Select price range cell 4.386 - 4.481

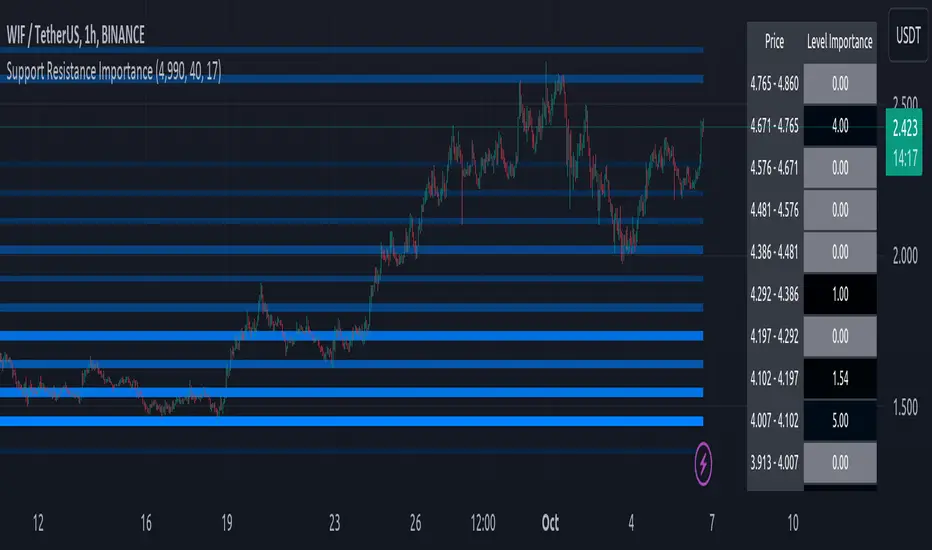pos(774,252)
